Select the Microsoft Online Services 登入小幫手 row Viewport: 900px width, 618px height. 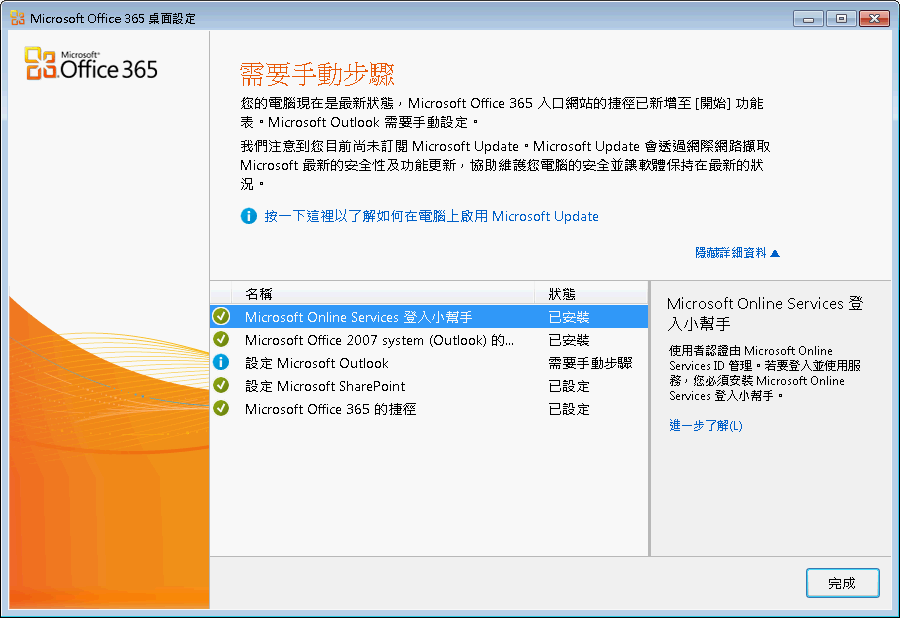[x=429, y=317]
